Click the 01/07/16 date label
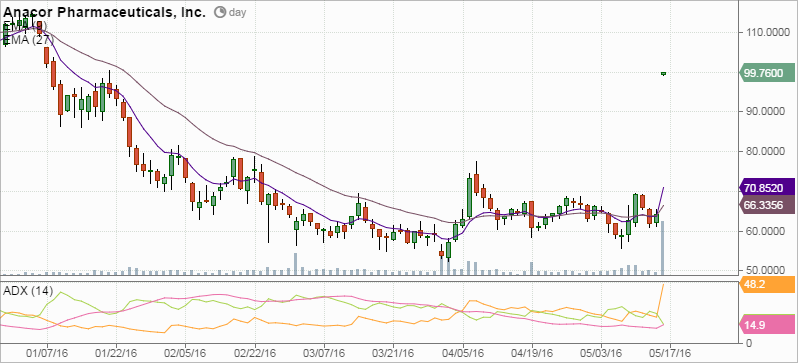The image size is (798, 363). [47, 352]
